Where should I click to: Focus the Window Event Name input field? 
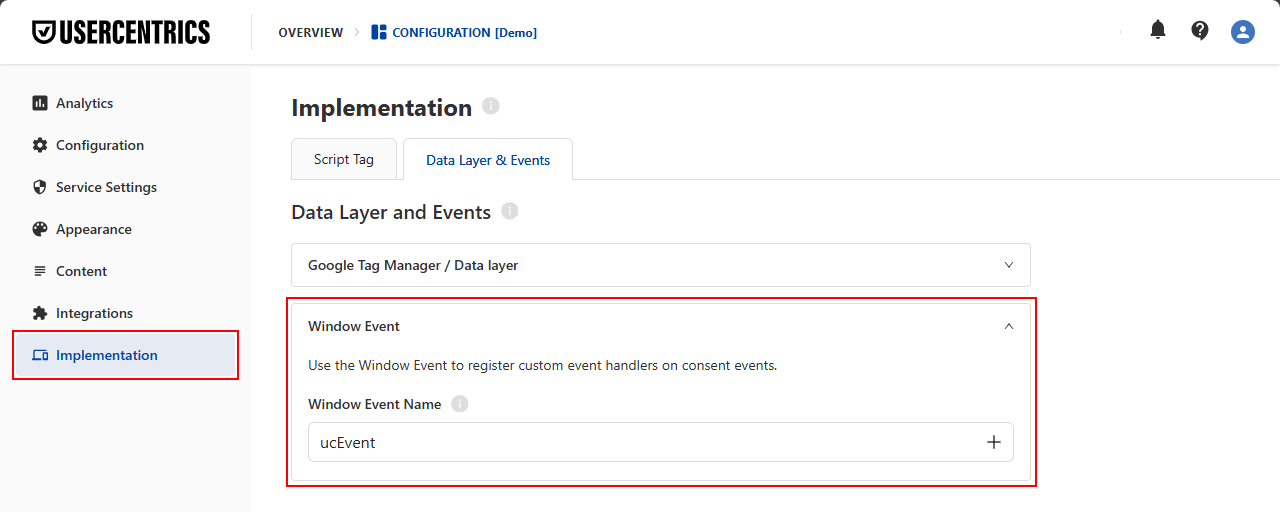pos(661,442)
